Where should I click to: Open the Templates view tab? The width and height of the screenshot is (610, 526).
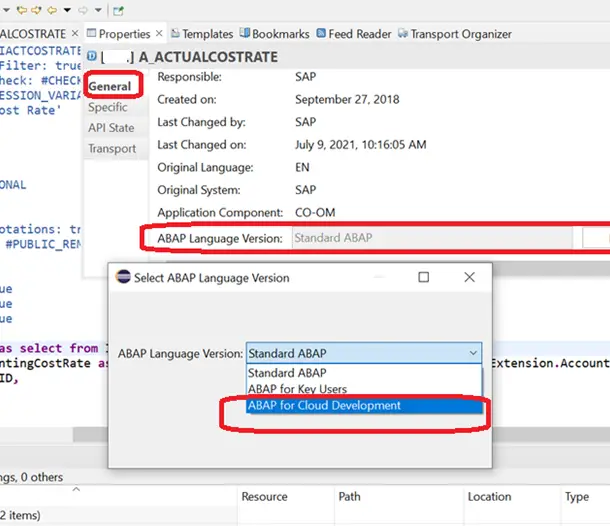pos(202,34)
